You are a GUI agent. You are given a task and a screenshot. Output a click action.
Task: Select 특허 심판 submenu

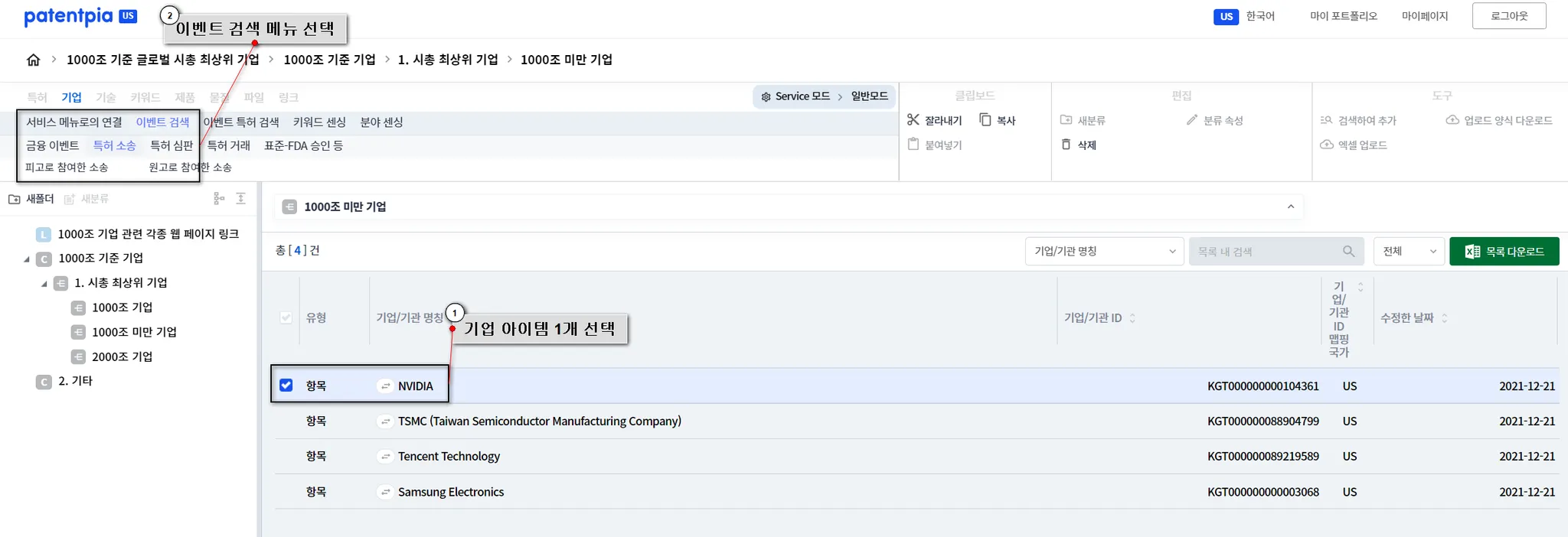coord(171,145)
